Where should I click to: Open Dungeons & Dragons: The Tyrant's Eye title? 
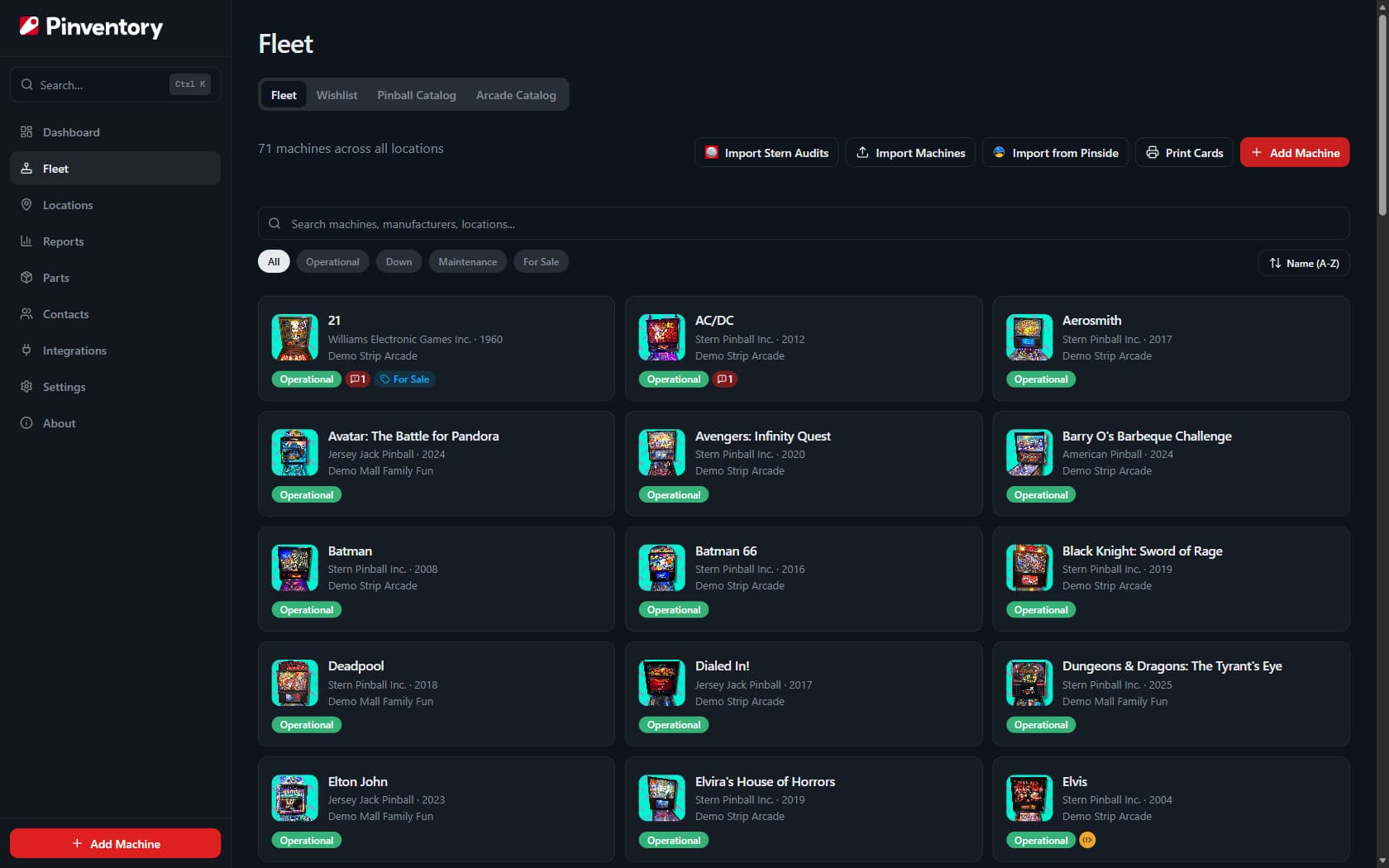pyautogui.click(x=1172, y=665)
